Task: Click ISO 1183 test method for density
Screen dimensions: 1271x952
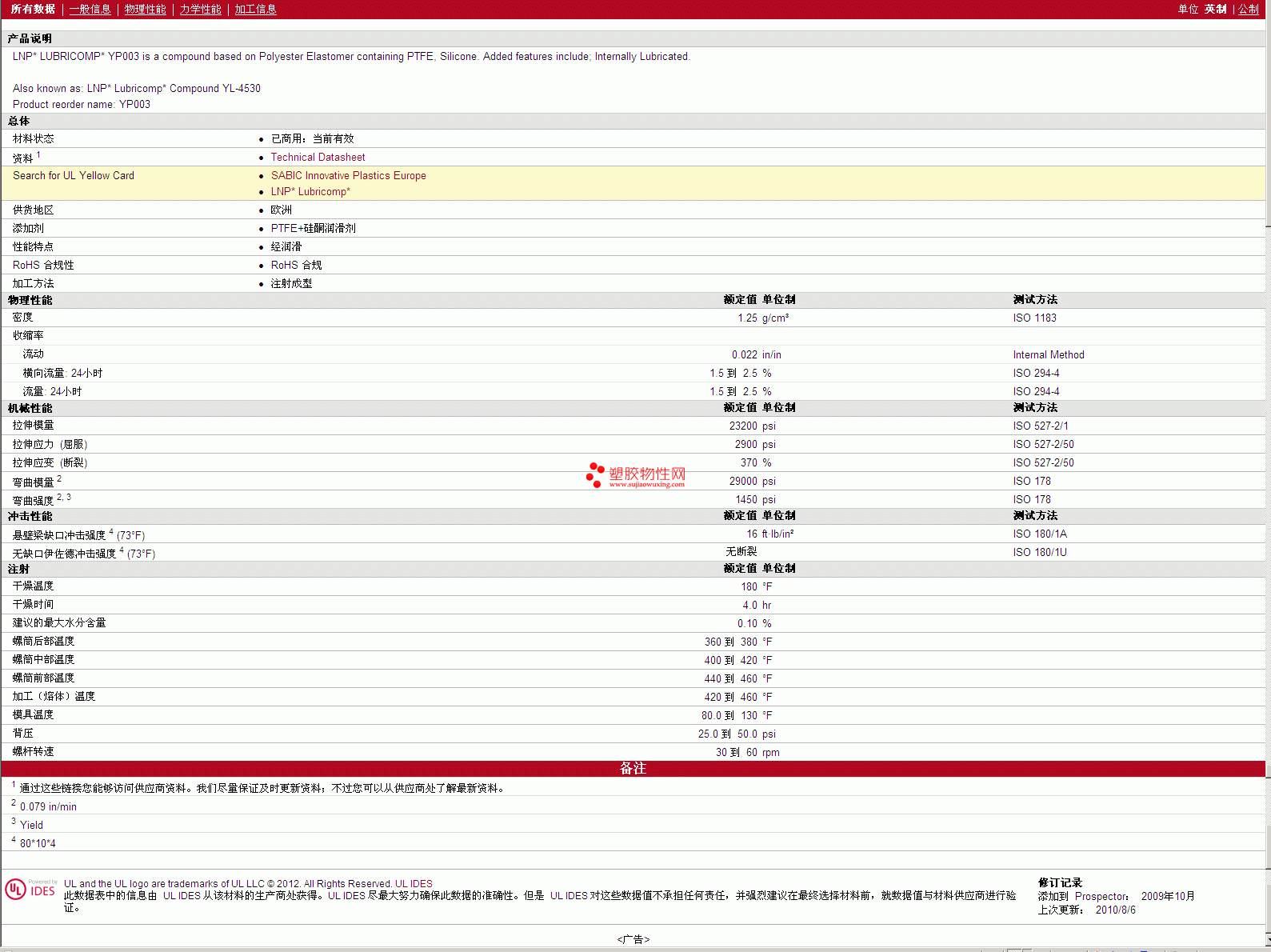Action: 1034,318
